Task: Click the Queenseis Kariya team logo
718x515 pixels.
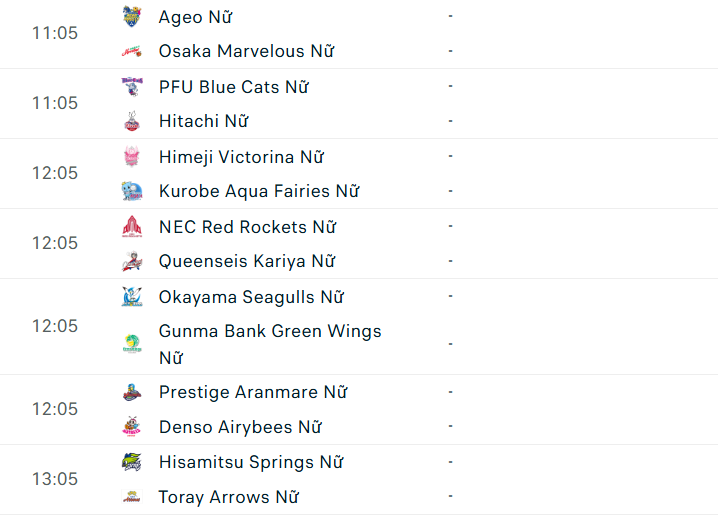Action: [x=132, y=261]
